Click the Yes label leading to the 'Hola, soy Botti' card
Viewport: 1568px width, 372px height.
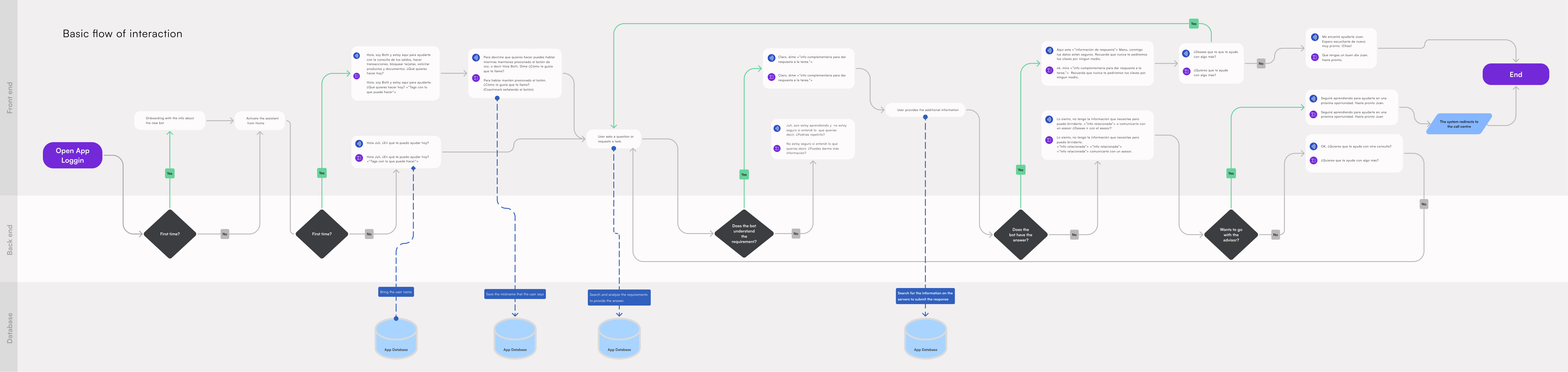[x=322, y=173]
